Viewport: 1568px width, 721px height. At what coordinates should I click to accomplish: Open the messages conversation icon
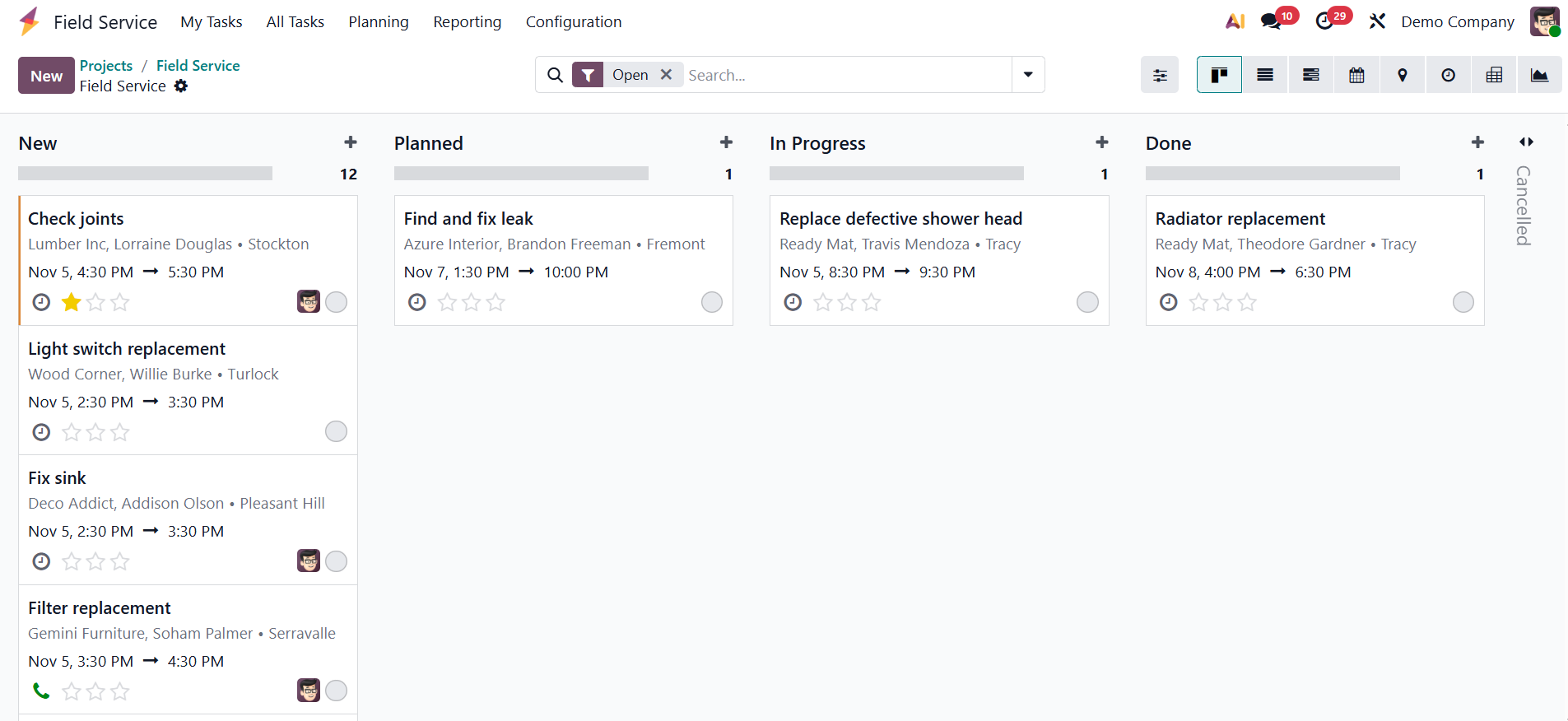tap(1271, 21)
